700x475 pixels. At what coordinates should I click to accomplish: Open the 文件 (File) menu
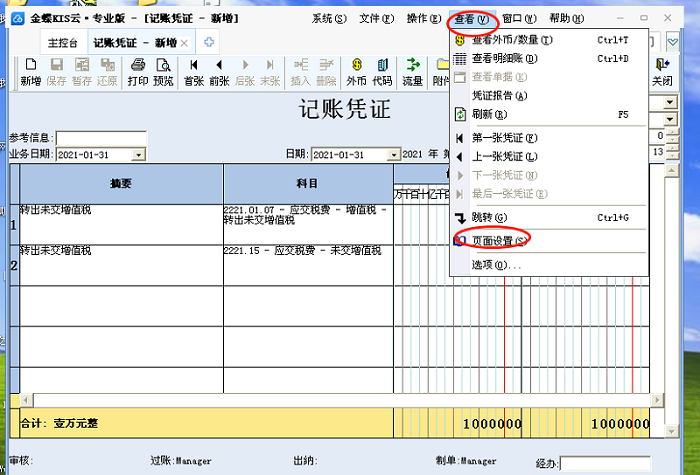pos(376,18)
